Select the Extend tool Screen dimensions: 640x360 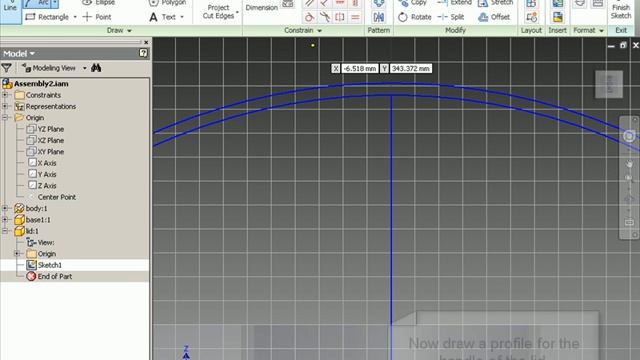coord(454,3)
